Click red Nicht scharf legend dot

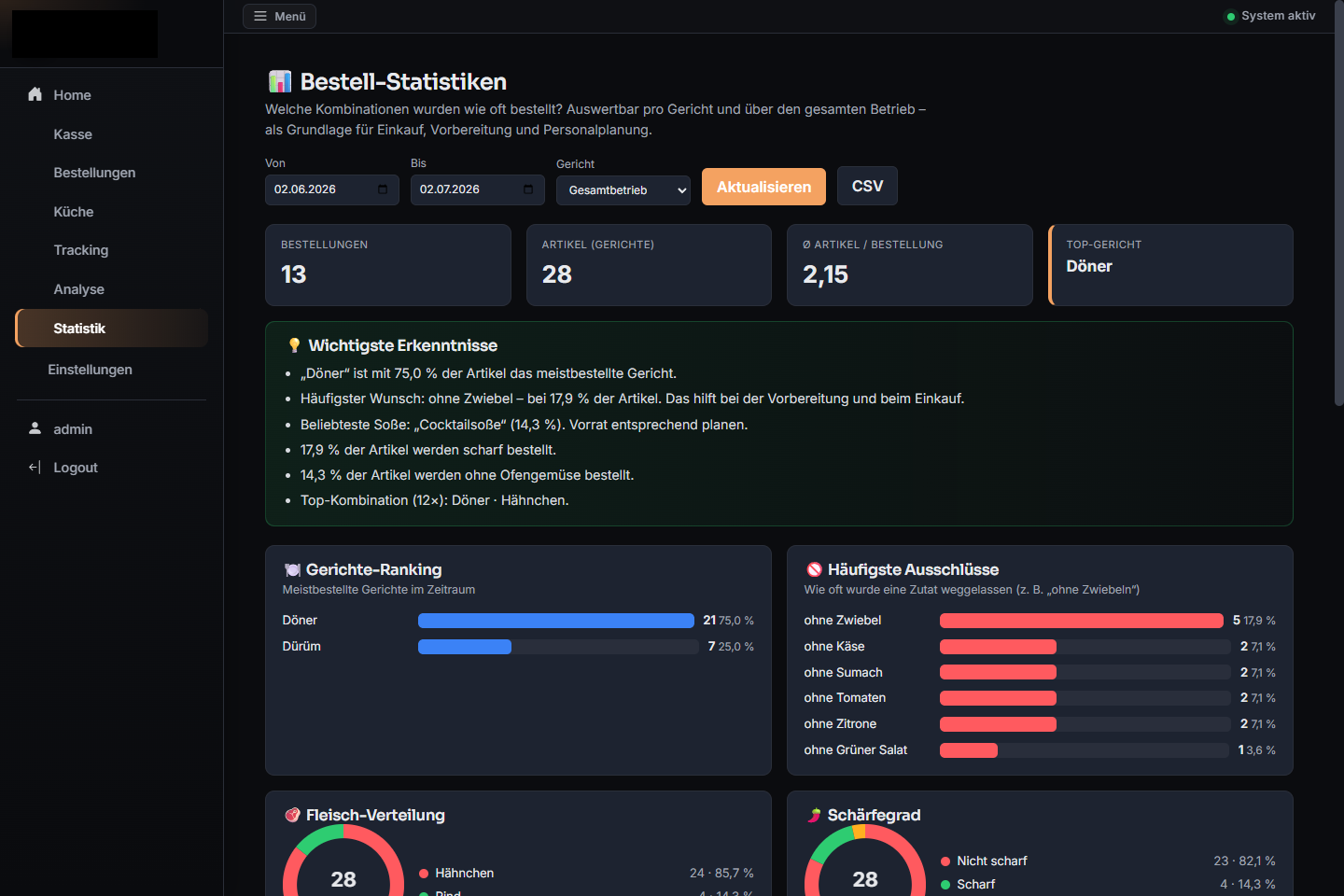coord(945,861)
